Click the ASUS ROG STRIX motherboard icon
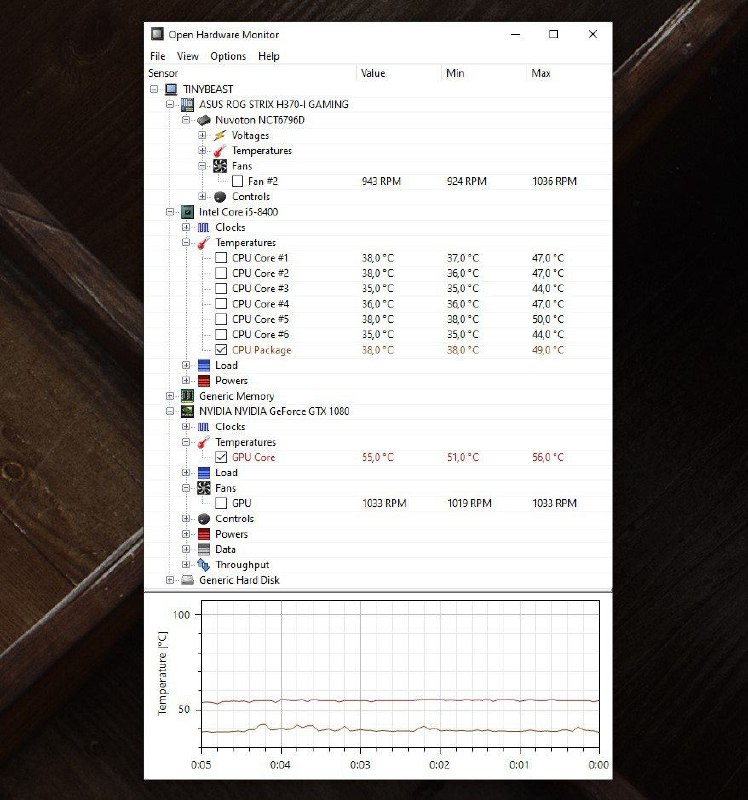 coord(187,105)
